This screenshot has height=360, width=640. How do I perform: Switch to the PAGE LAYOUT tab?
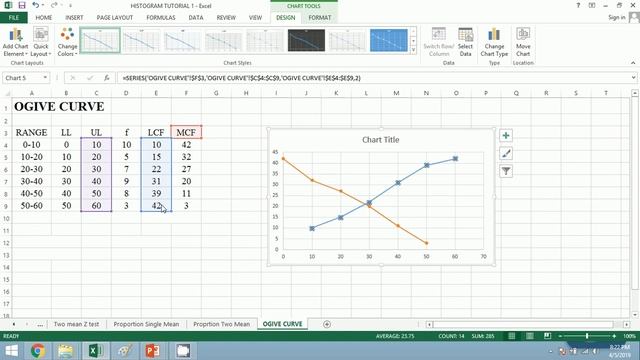point(115,18)
